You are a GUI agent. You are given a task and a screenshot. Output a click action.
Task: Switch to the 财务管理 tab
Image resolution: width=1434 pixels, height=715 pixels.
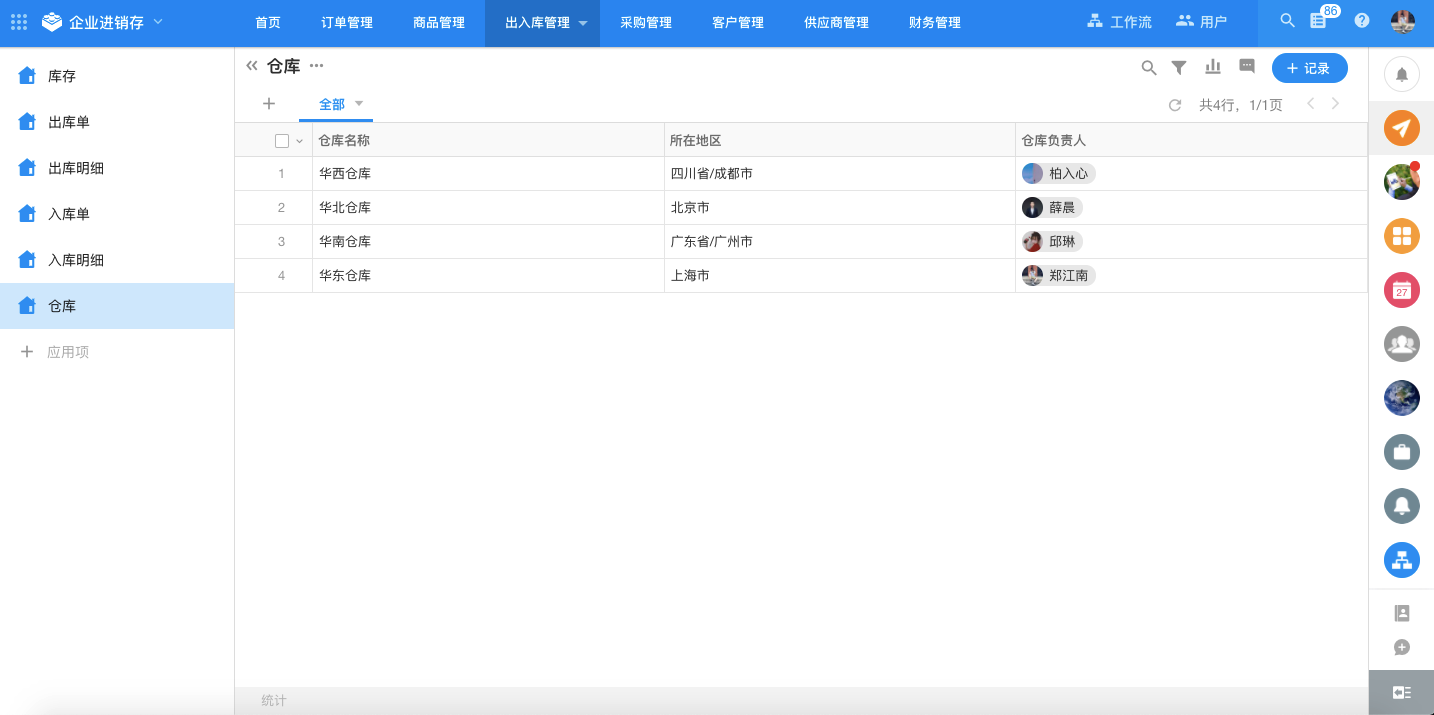pos(934,22)
